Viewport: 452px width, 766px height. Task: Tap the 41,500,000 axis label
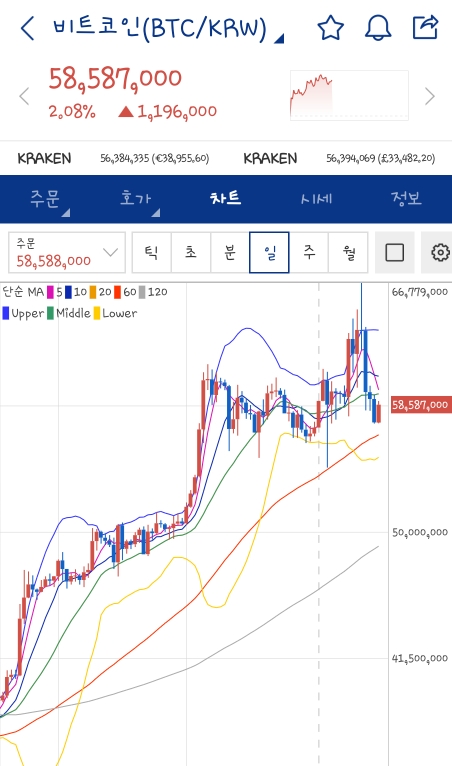pyautogui.click(x=420, y=658)
